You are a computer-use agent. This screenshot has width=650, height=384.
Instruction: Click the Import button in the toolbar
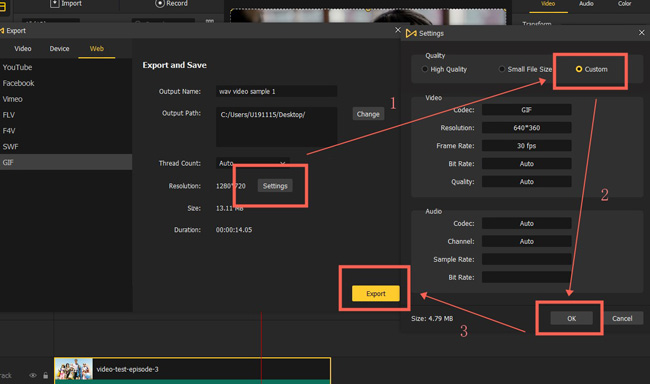pos(66,3)
